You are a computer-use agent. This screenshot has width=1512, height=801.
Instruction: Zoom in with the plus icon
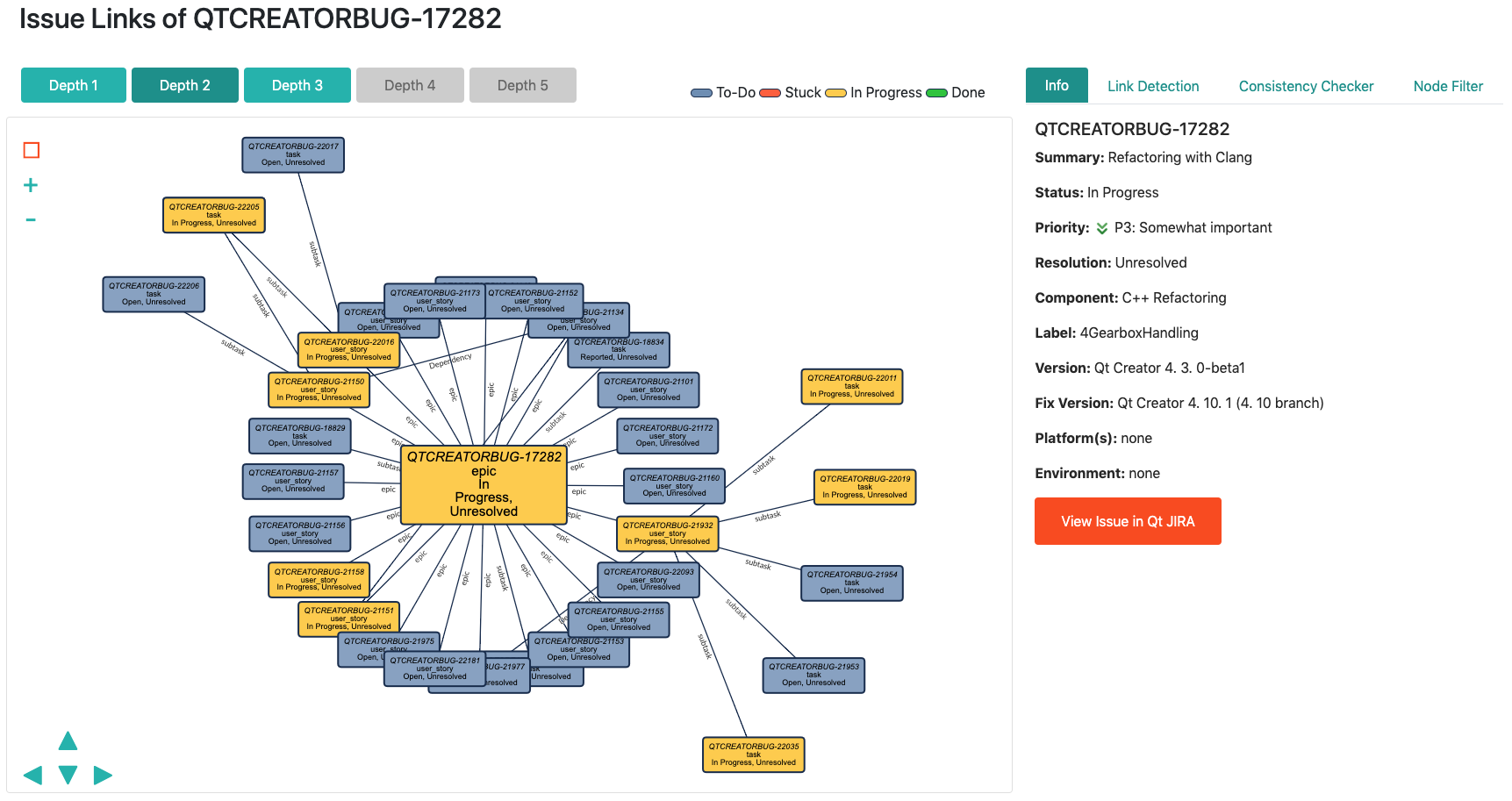pyautogui.click(x=31, y=185)
